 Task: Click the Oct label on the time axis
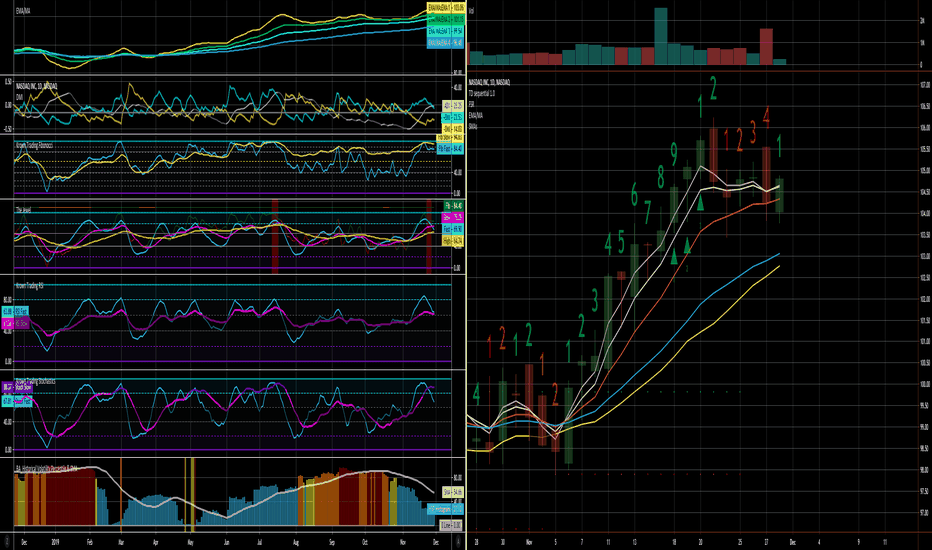point(365,542)
